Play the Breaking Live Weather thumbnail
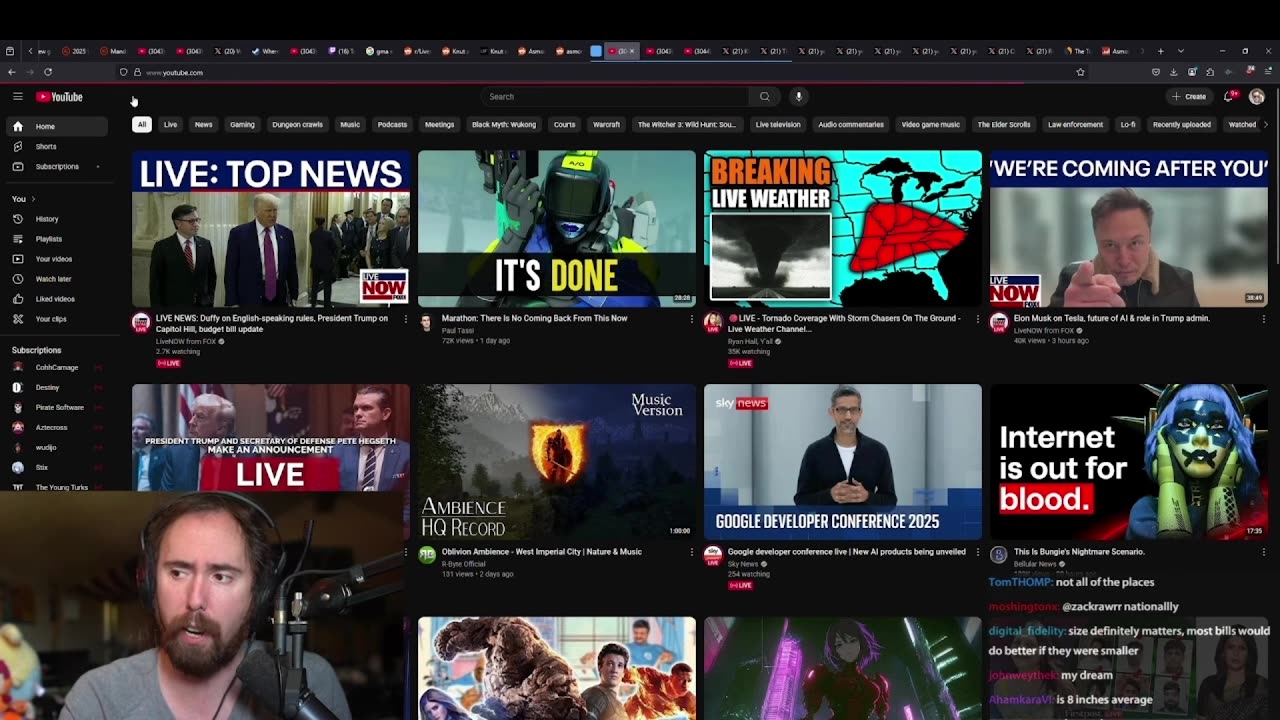 click(x=843, y=229)
